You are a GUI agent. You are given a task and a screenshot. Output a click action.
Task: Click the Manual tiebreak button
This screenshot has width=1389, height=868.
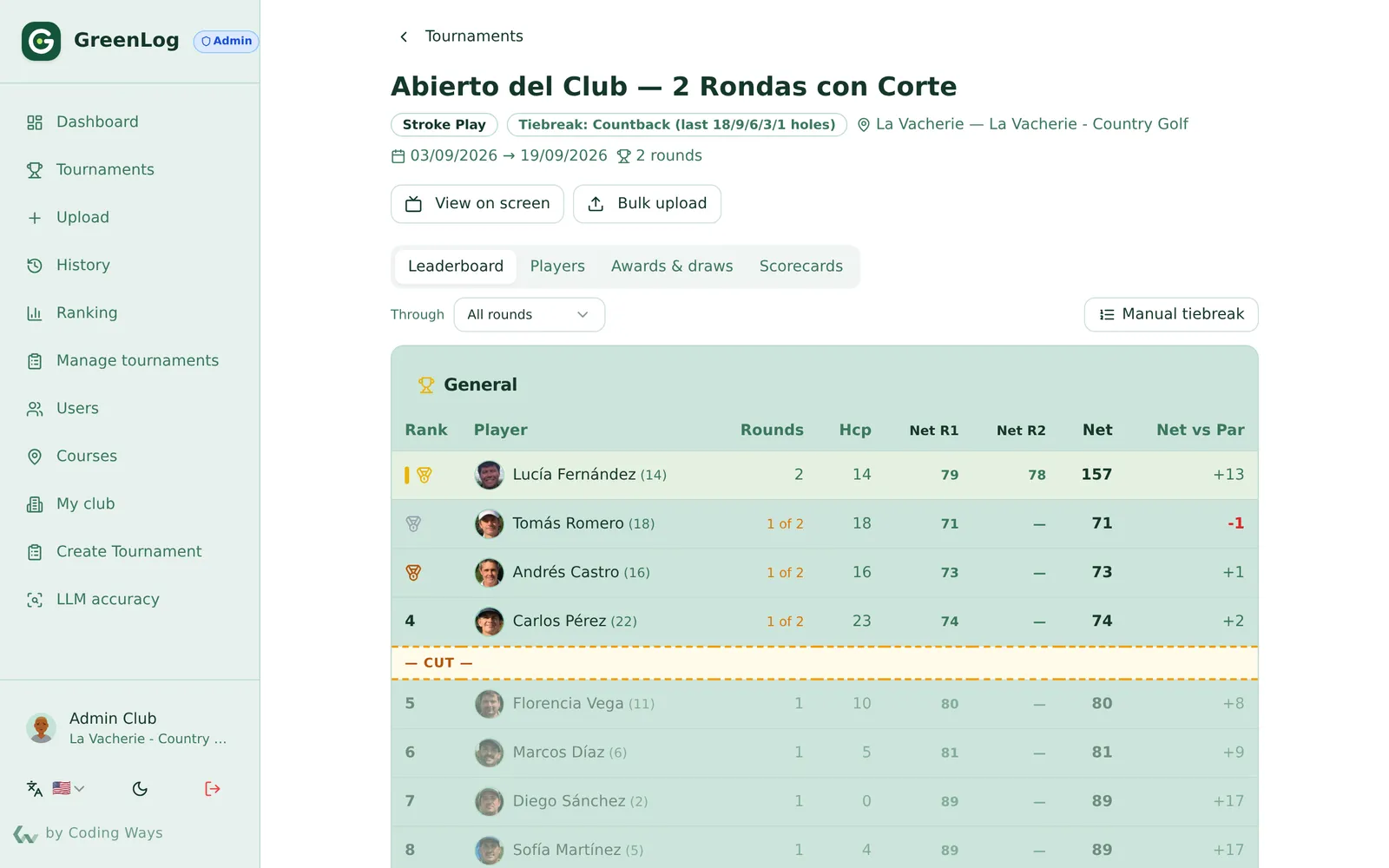[1171, 314]
